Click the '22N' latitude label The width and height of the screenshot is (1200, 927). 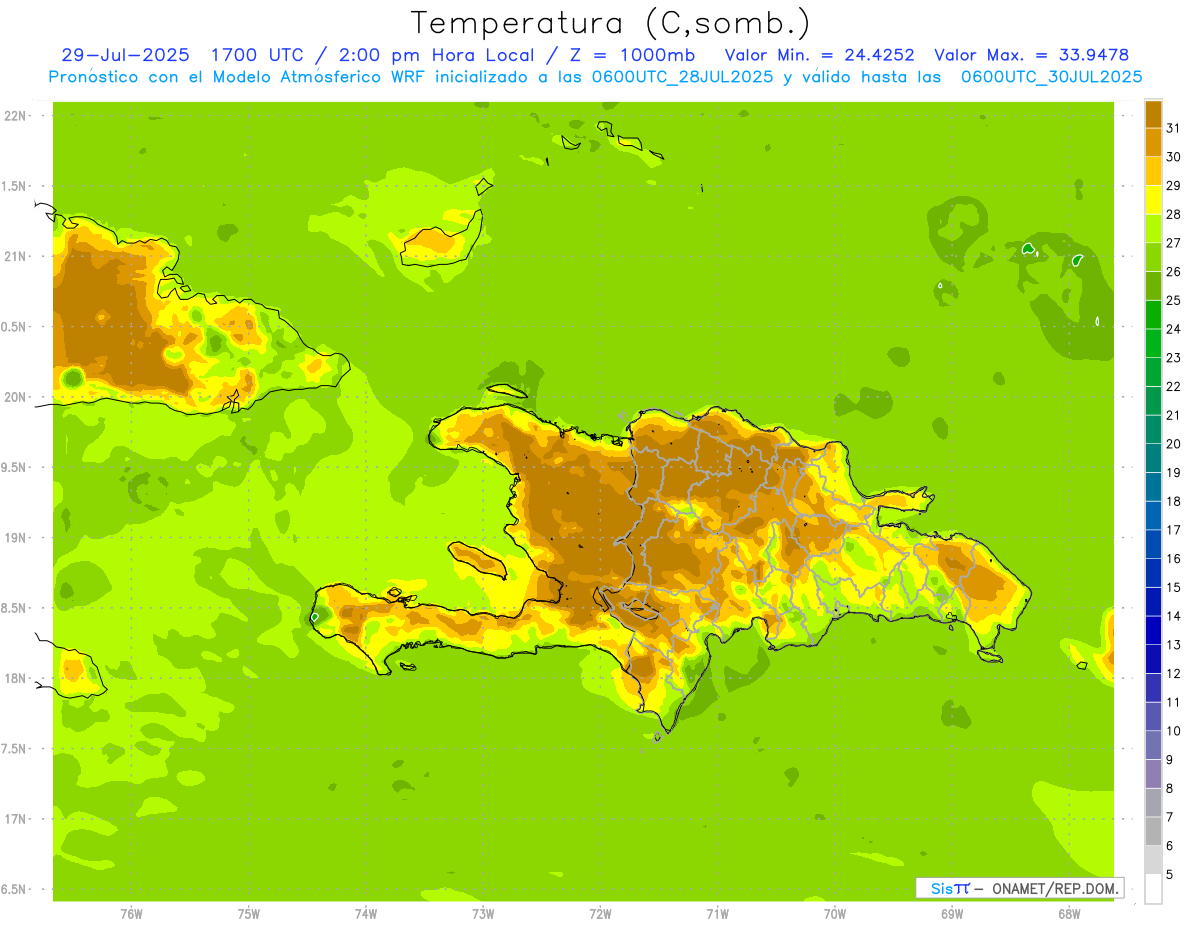pos(14,116)
